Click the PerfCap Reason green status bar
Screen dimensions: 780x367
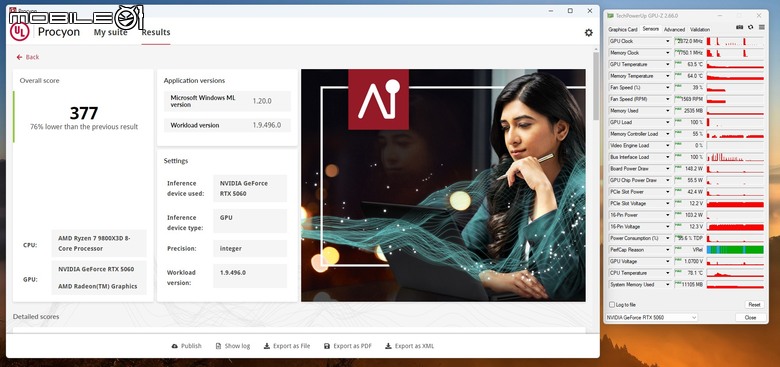735,250
